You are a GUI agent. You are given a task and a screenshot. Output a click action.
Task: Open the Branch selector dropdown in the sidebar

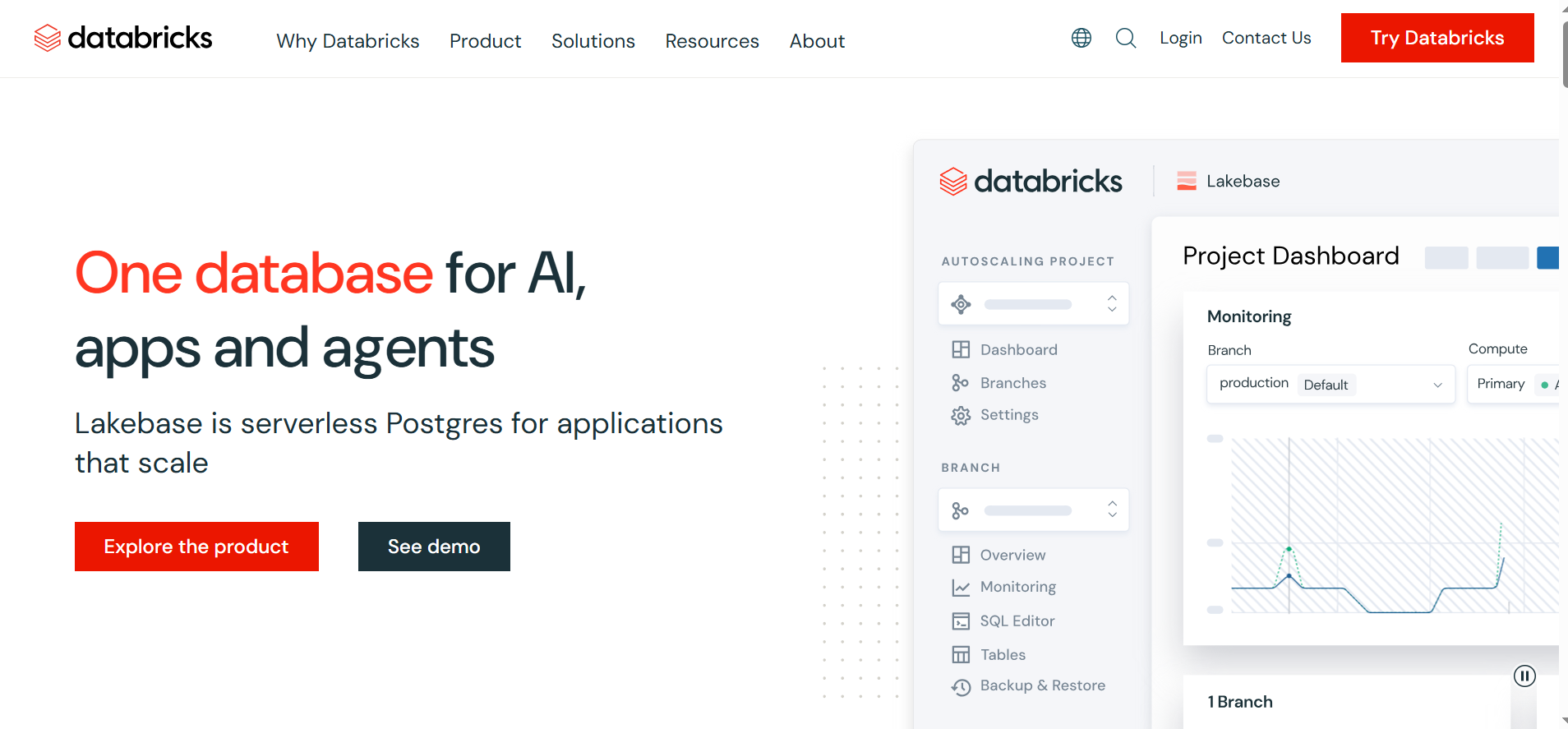(1034, 510)
